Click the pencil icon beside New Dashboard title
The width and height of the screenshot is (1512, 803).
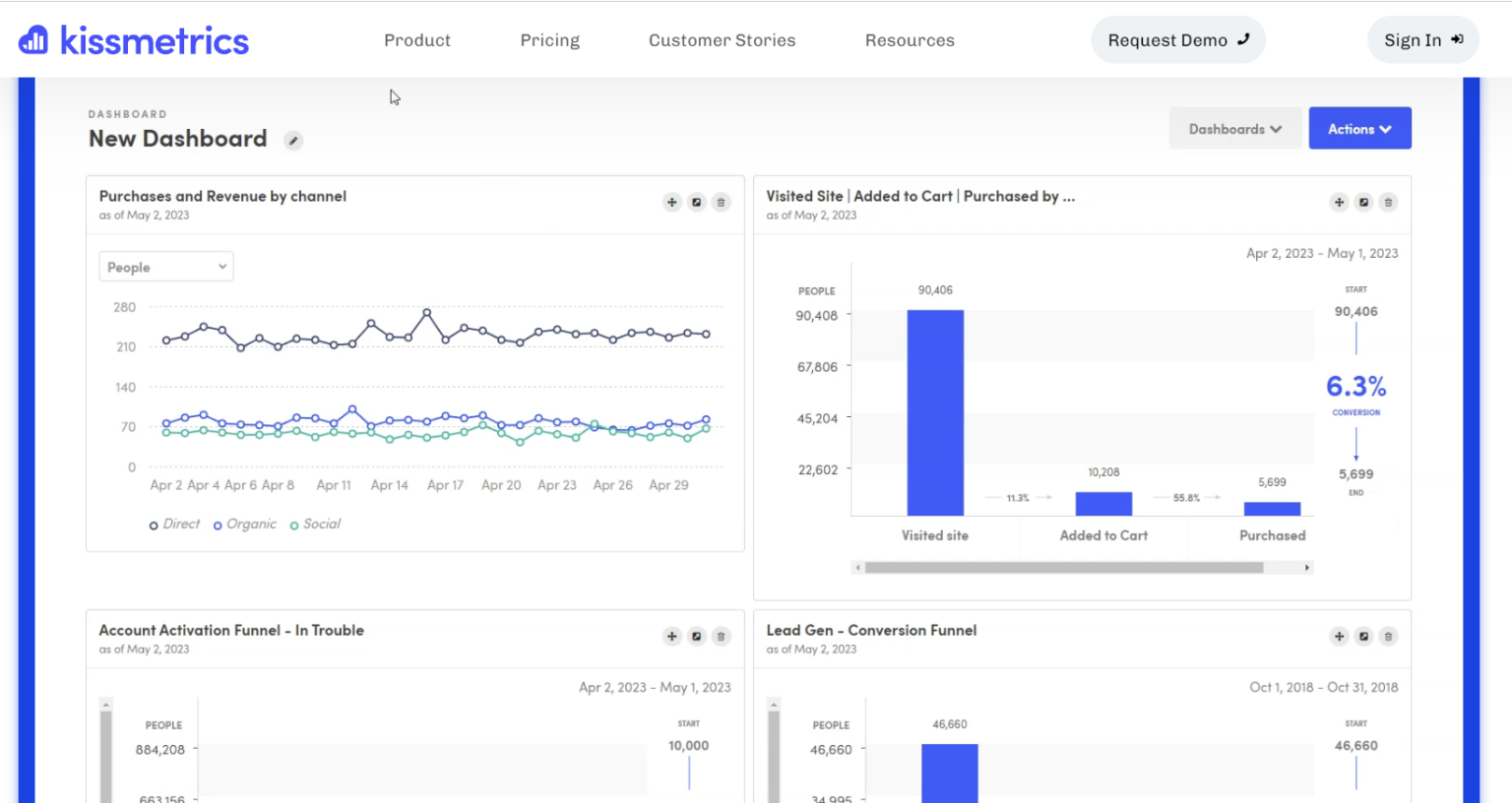pyautogui.click(x=293, y=141)
